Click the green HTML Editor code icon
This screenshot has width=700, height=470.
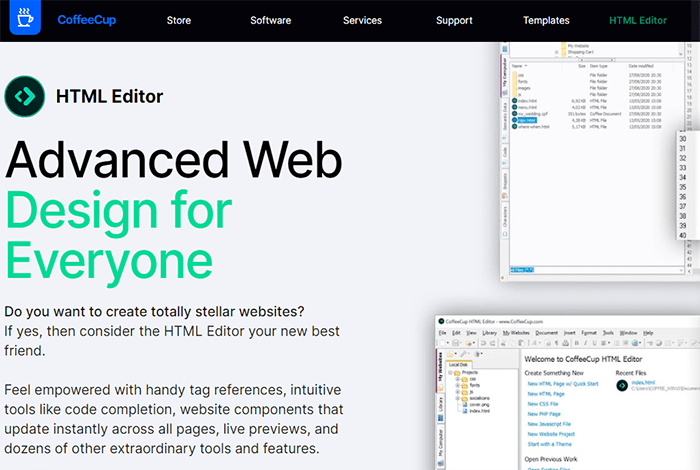24,97
